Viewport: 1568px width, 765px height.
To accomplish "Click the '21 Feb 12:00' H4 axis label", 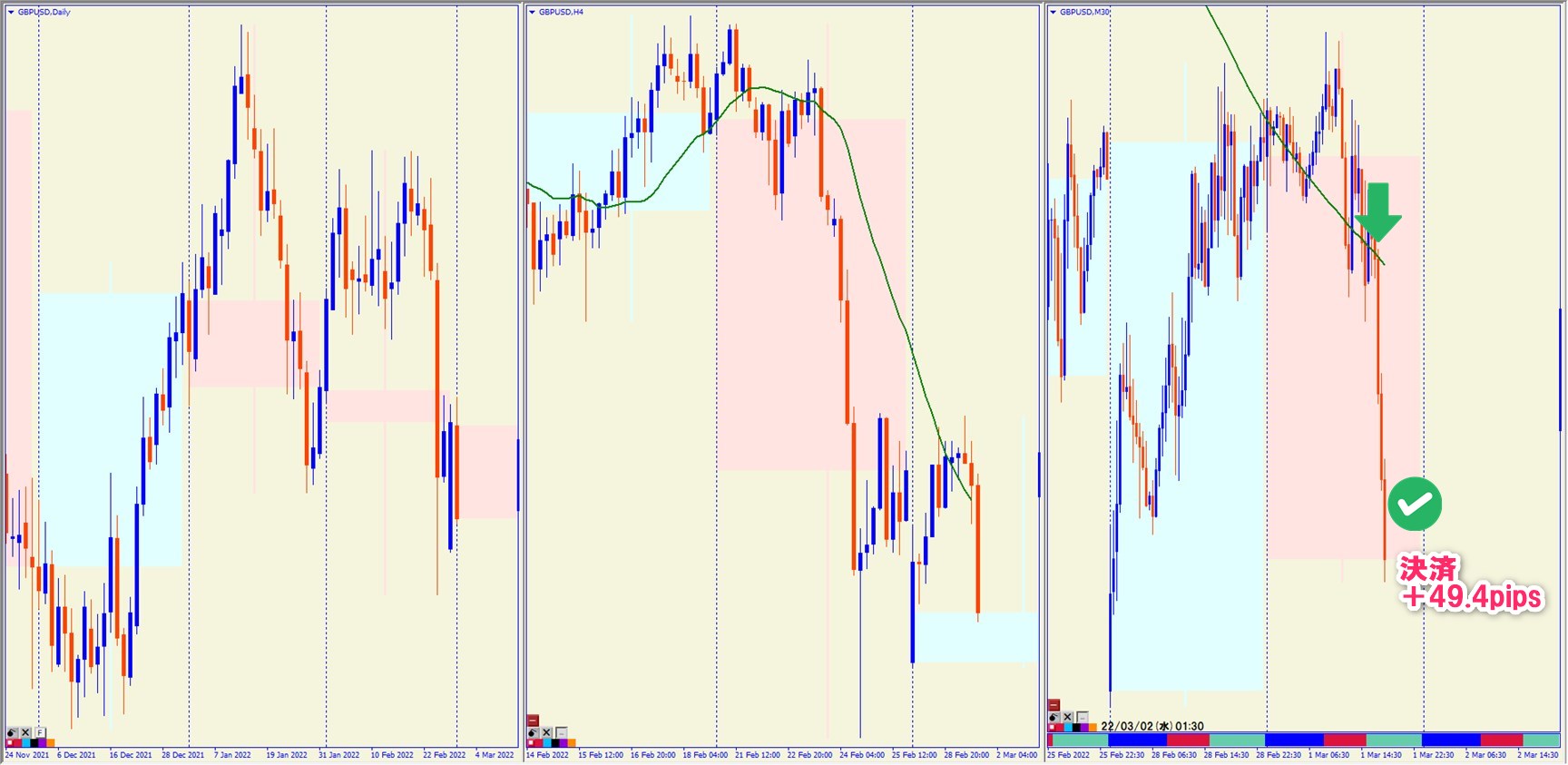I will click(758, 755).
